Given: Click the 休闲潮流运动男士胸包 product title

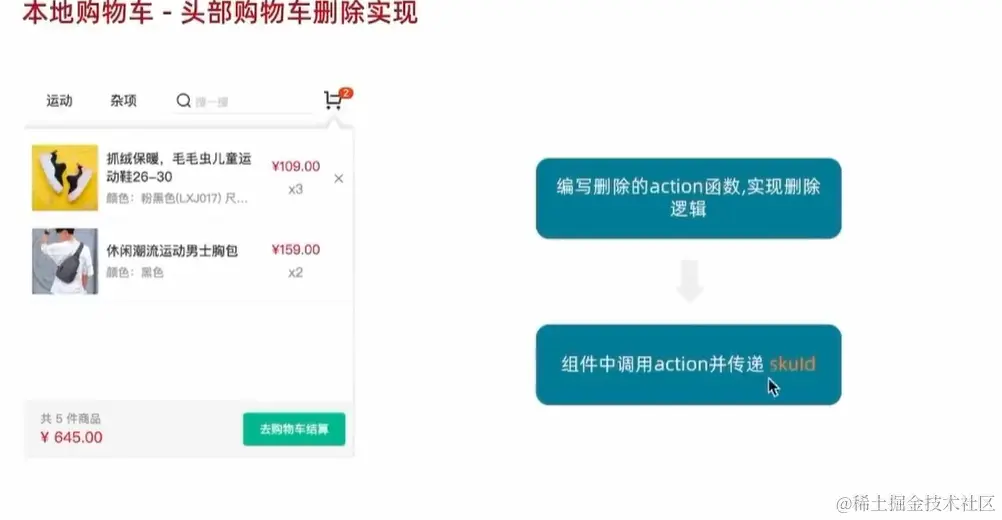Looking at the screenshot, I should (172, 251).
